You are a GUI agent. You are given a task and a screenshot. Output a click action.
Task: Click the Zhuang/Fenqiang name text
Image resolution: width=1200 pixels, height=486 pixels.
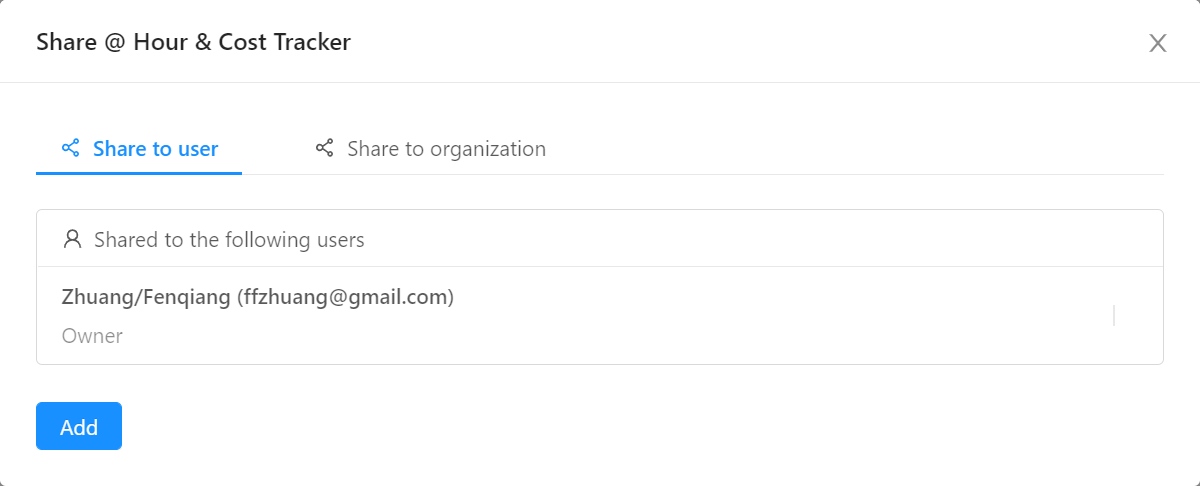[146, 297]
